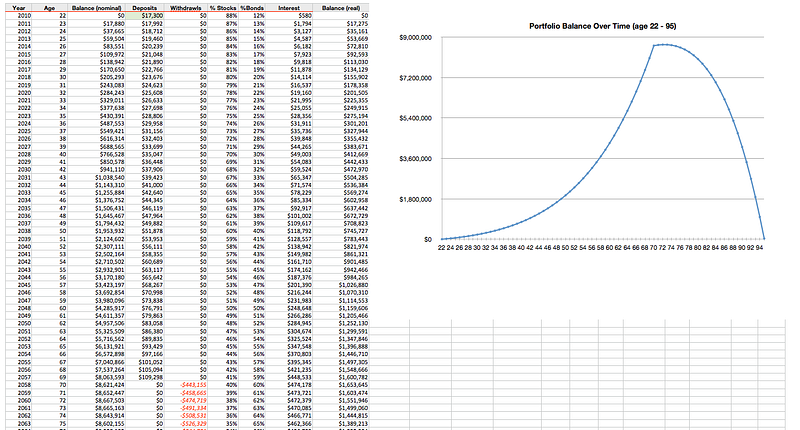
Task: Click interest cell $44,265
Action: coord(289,146)
